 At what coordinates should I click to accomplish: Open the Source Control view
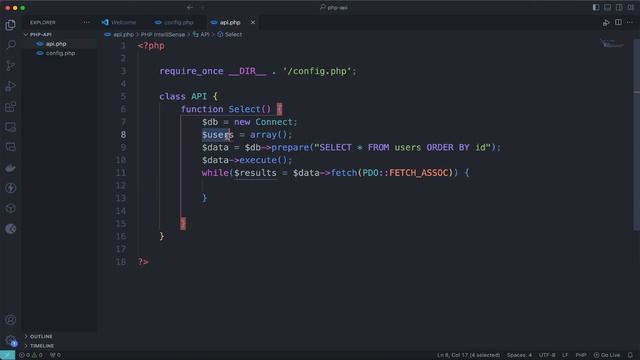tap(11, 65)
